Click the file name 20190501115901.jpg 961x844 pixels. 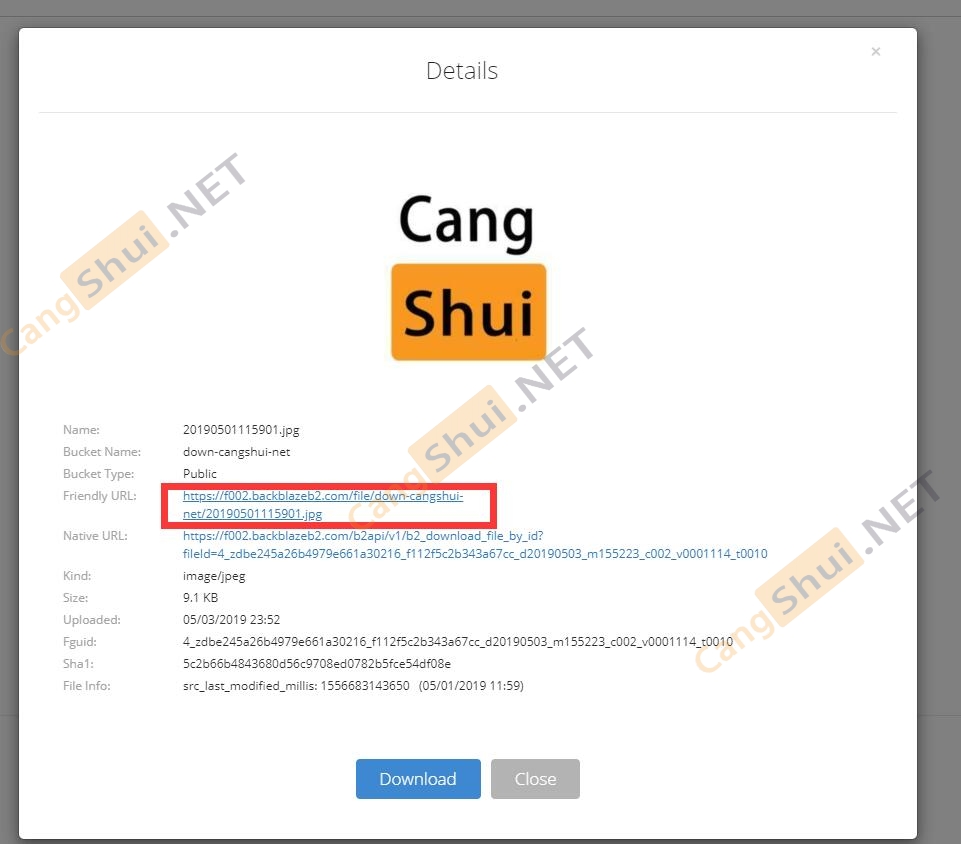(x=241, y=430)
